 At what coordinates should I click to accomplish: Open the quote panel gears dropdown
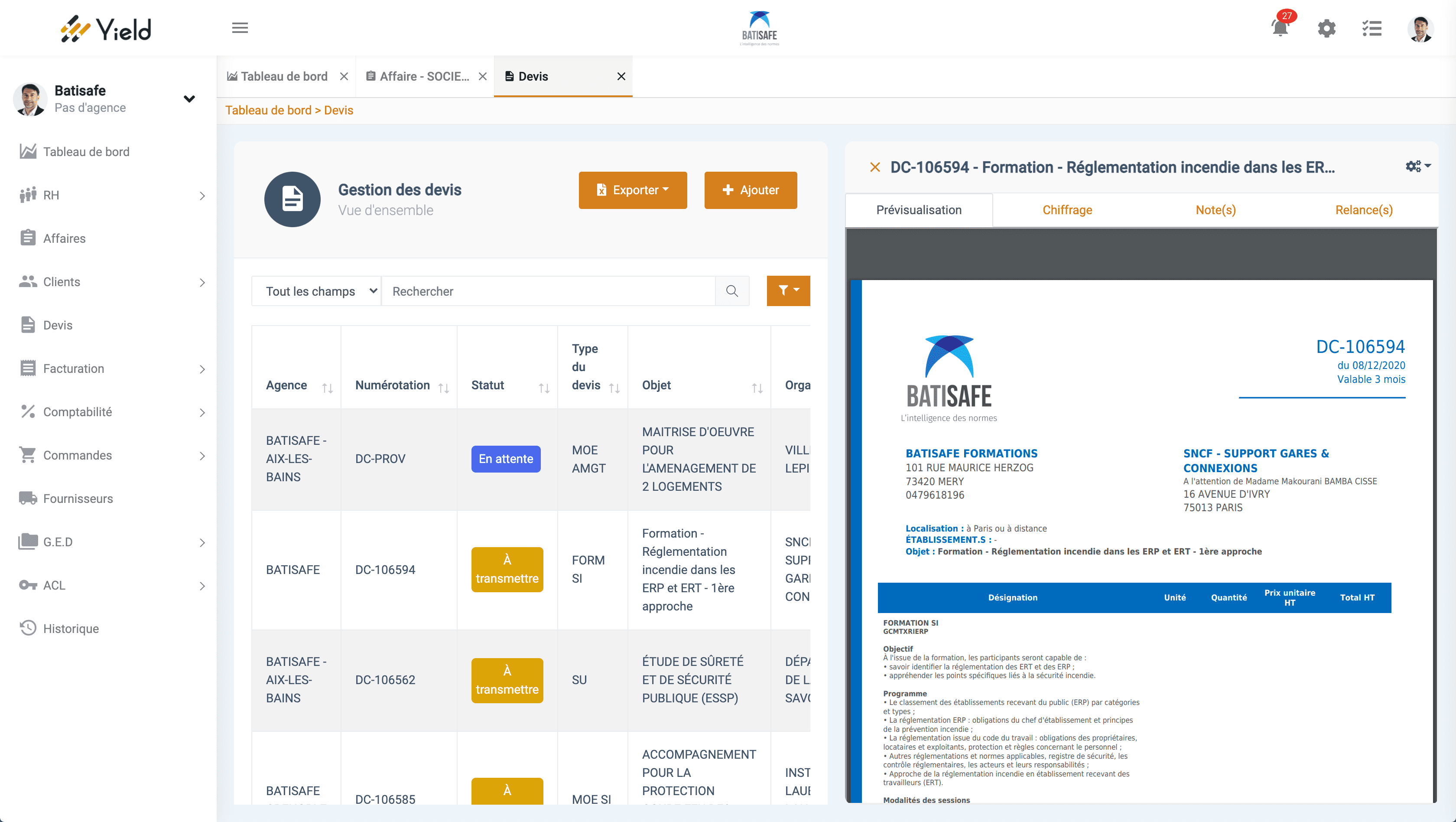[x=1417, y=166]
